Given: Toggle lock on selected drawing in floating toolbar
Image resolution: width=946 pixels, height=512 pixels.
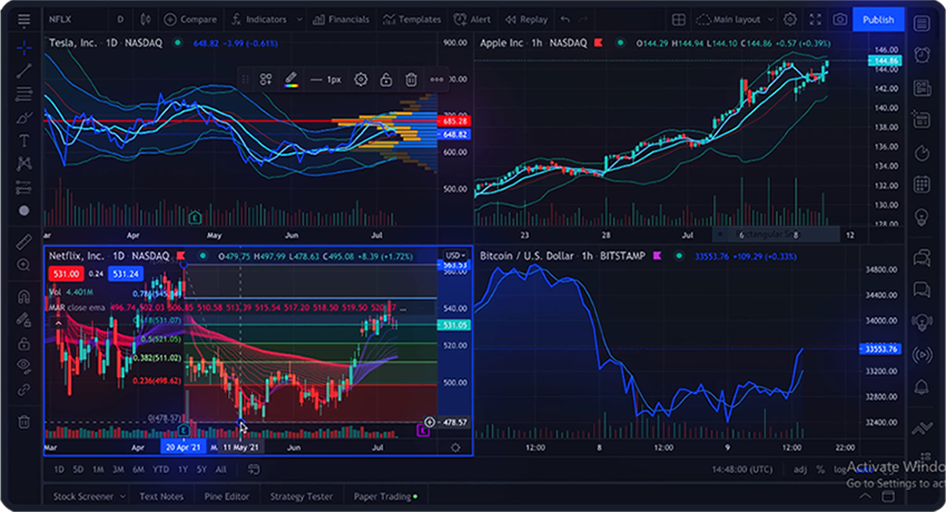Looking at the screenshot, I should [386, 79].
